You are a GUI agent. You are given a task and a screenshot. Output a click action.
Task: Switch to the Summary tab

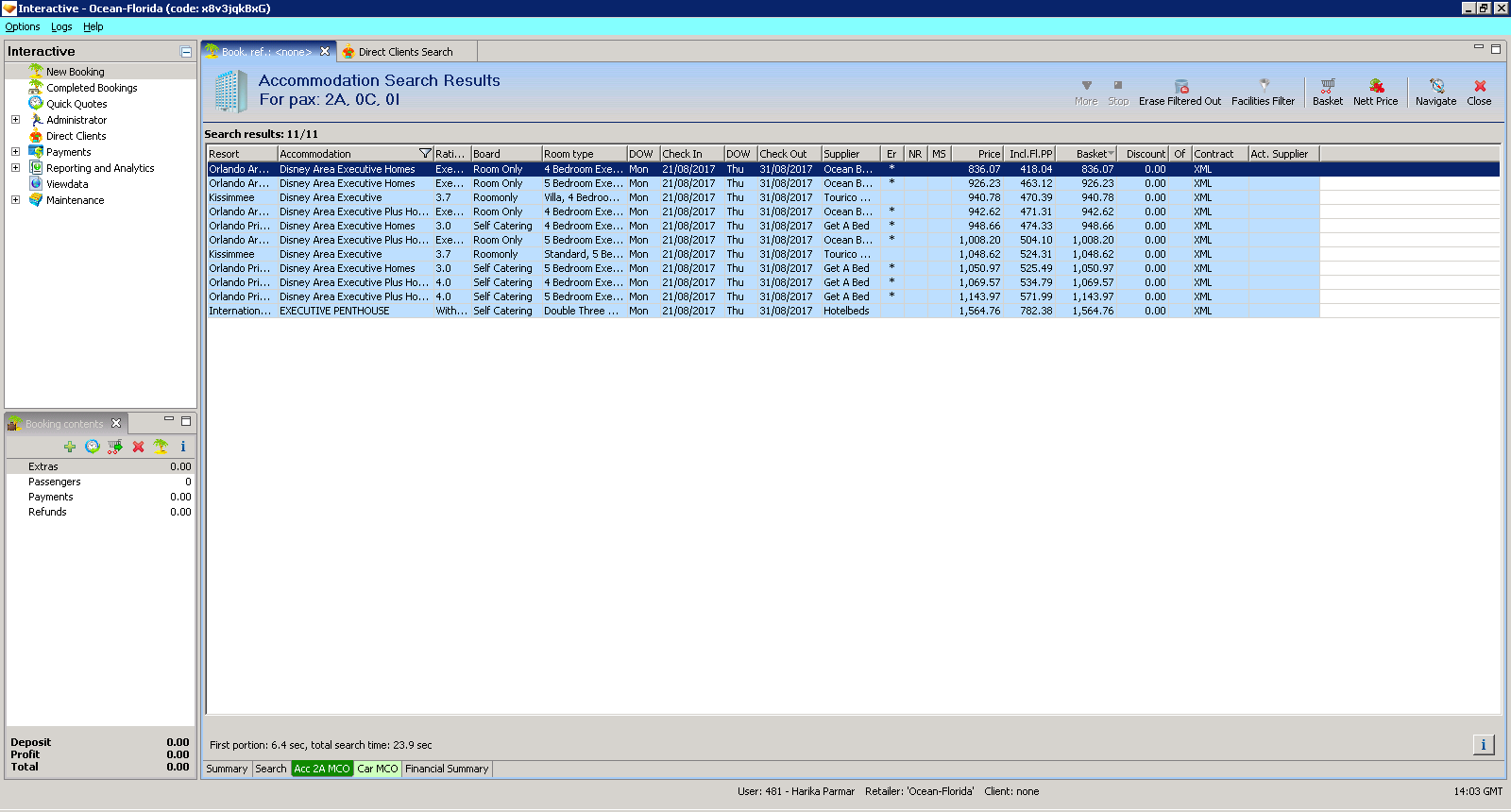point(227,769)
